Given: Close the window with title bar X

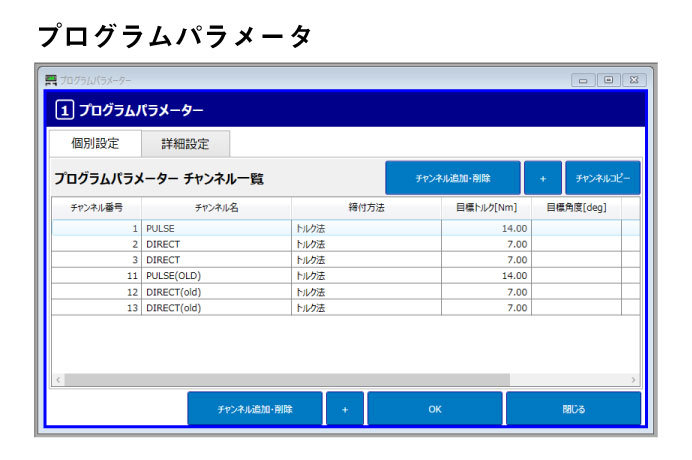Looking at the screenshot, I should (634, 80).
